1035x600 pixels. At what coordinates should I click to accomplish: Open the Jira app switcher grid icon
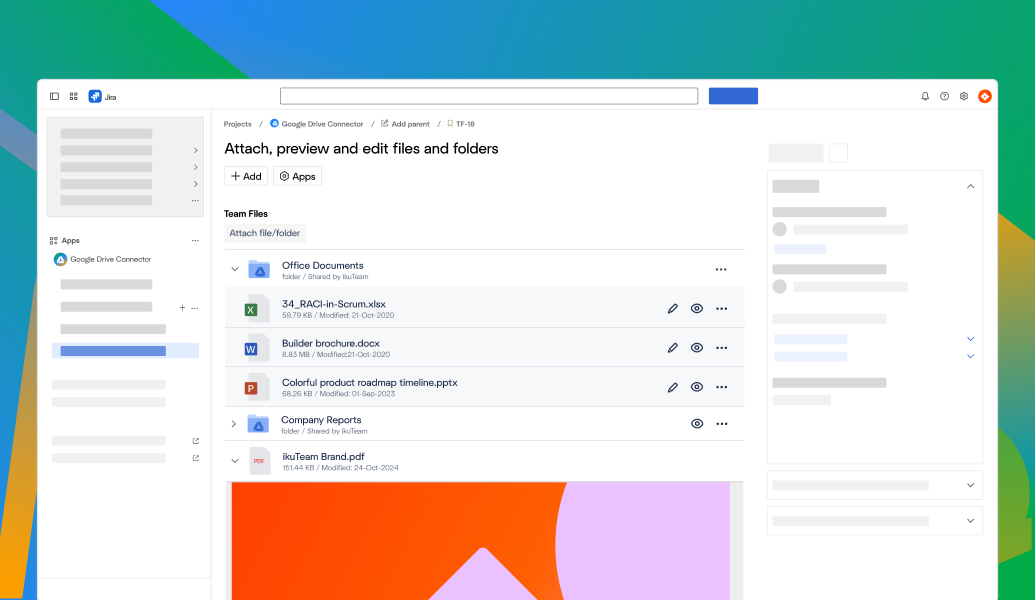(x=74, y=96)
